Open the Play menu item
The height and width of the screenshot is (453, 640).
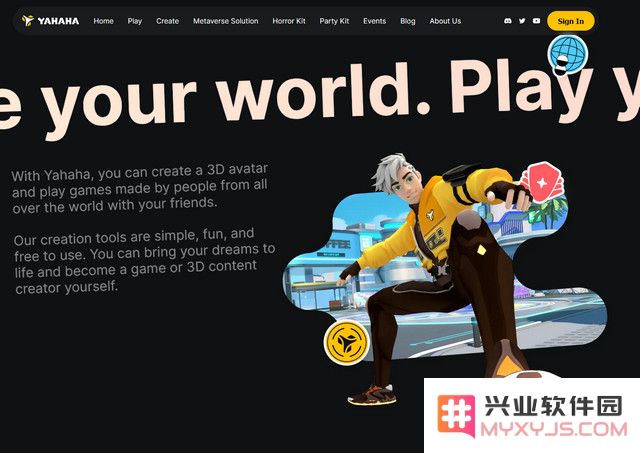(135, 21)
